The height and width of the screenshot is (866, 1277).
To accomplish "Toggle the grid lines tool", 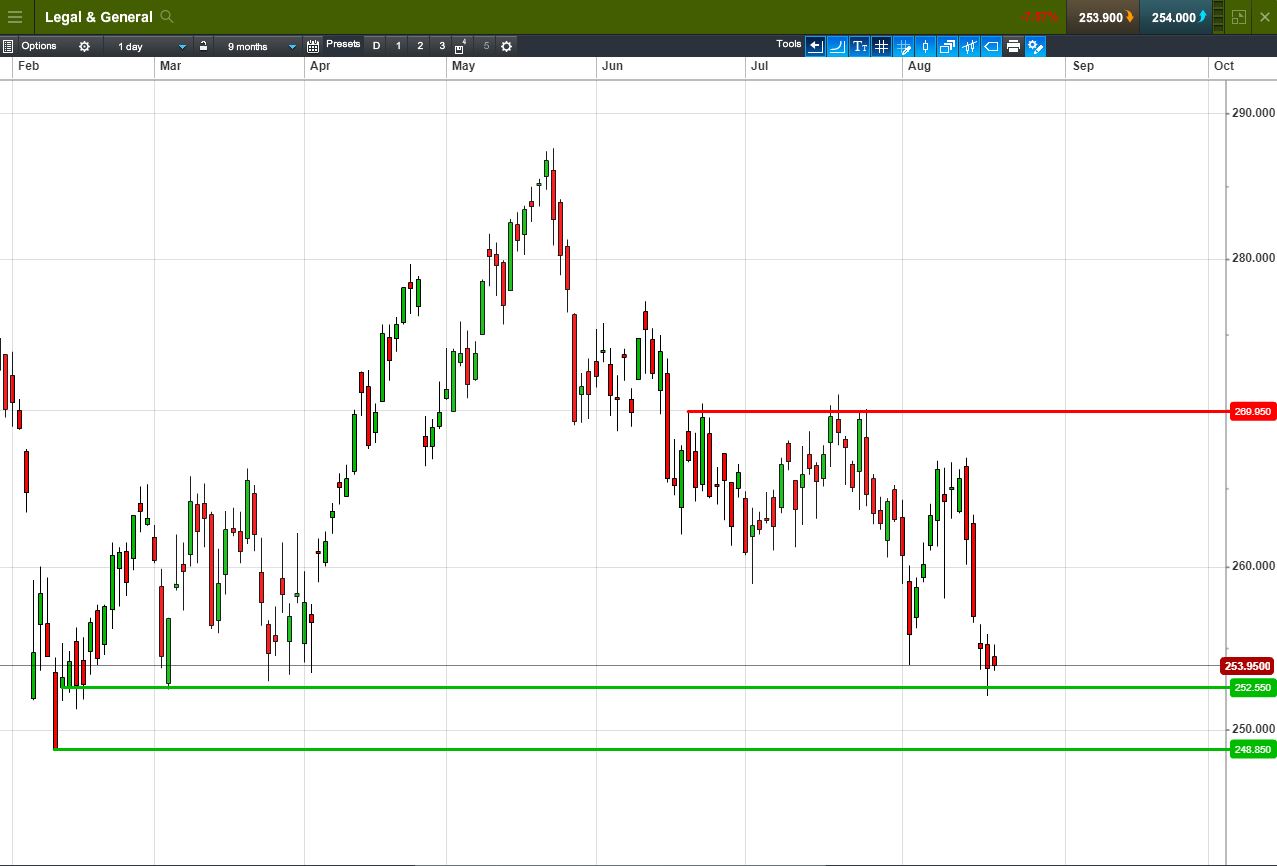I will [881, 46].
